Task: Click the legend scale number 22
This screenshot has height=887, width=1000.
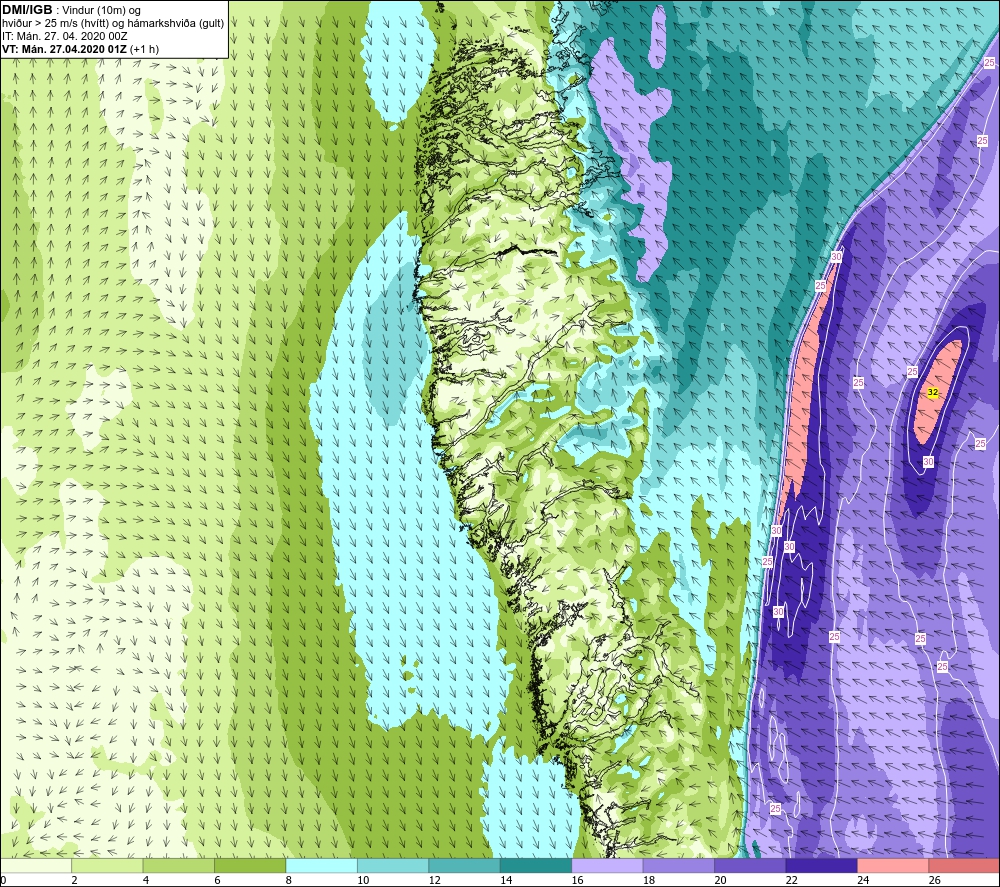Action: pos(791,880)
